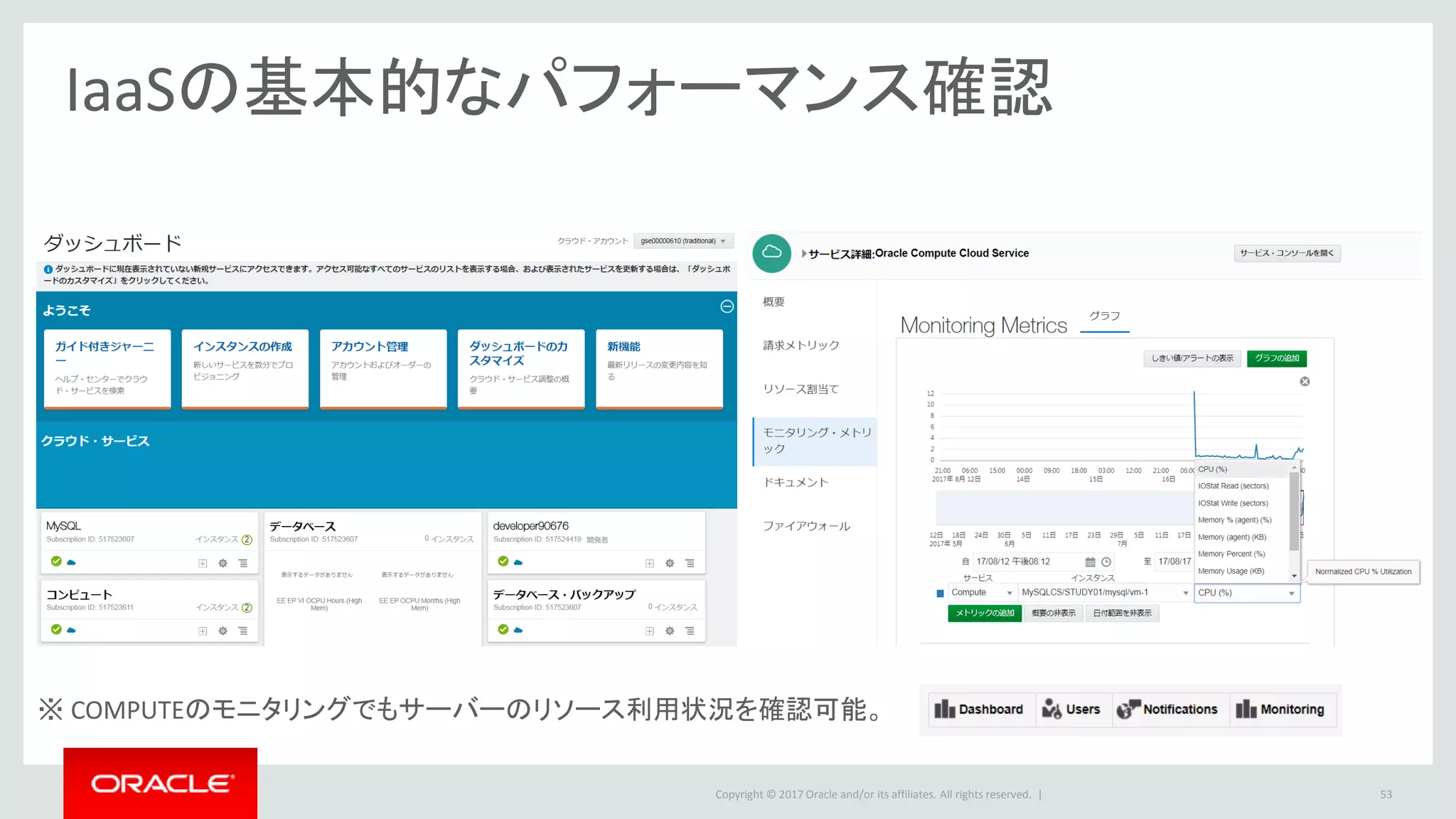This screenshot has width=1456, height=819.
Task: Open the ファイアウォール sidebar item
Action: (806, 526)
